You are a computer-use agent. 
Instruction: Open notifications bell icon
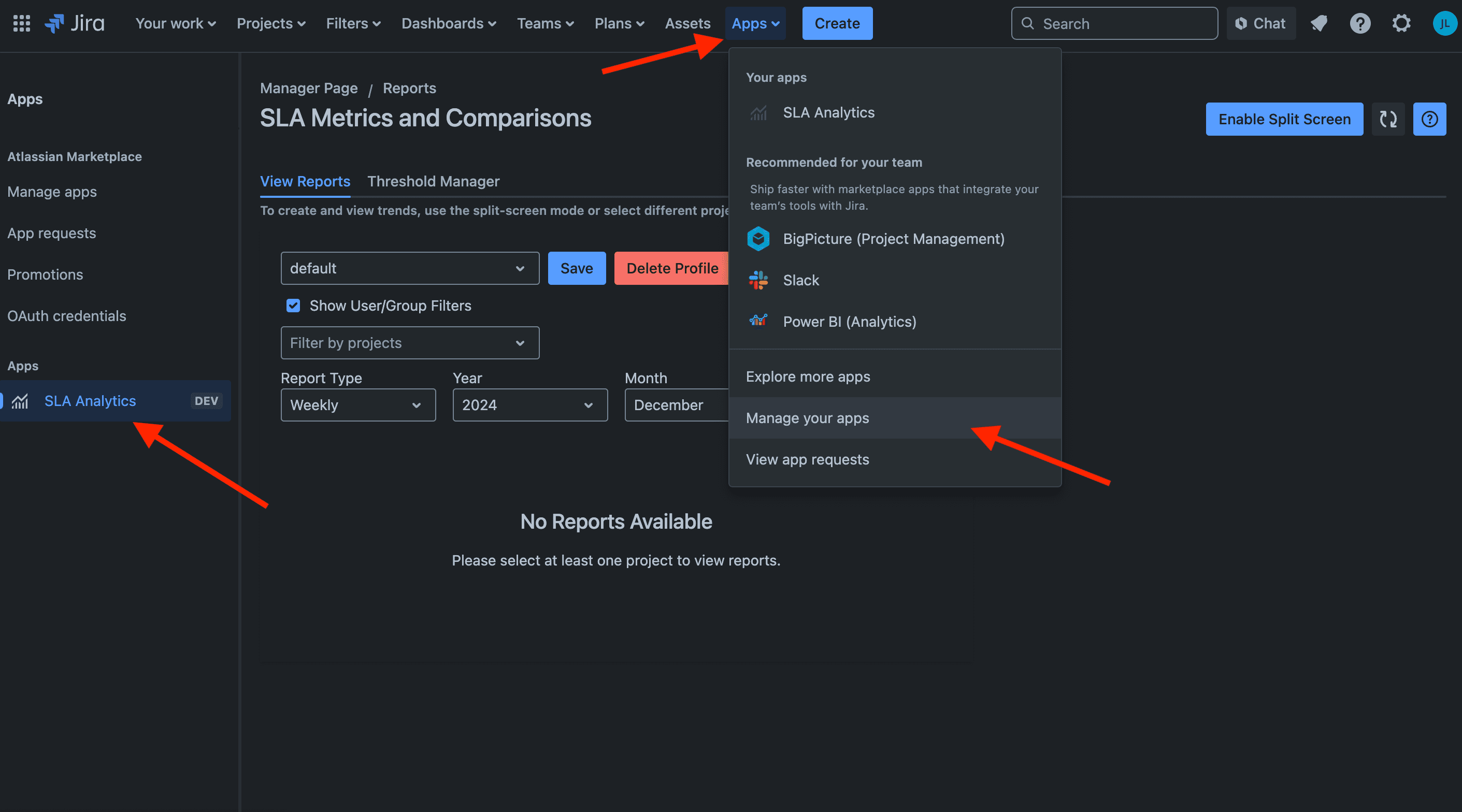pos(1318,23)
